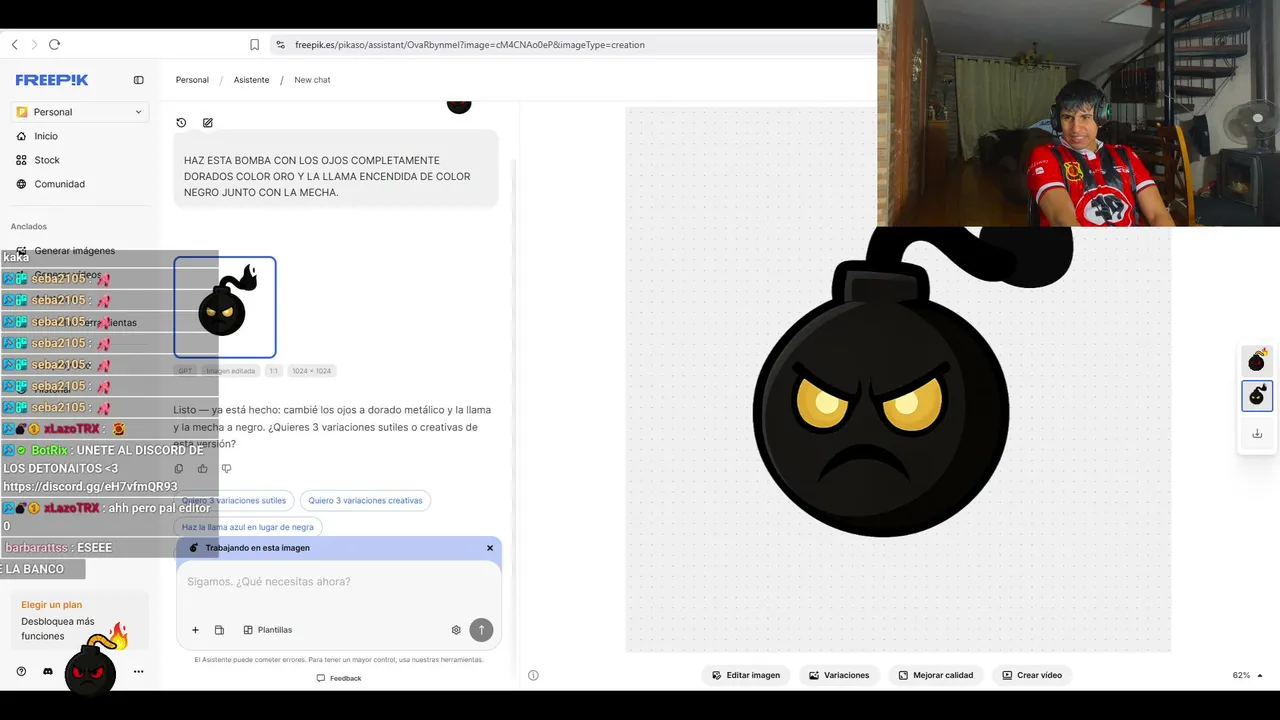Open help question mark icon

(21, 672)
